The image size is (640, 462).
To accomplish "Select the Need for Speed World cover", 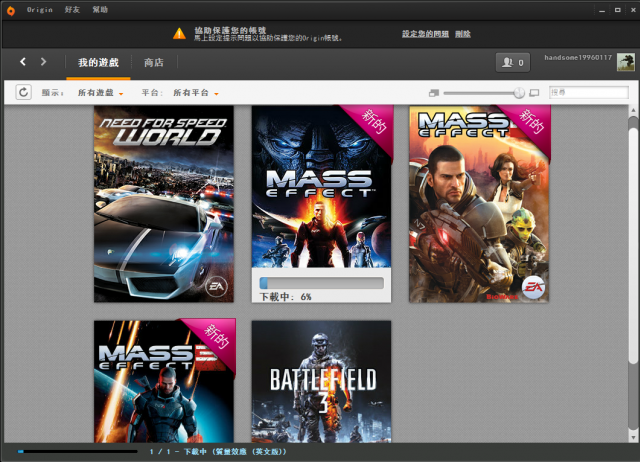I will (164, 204).
